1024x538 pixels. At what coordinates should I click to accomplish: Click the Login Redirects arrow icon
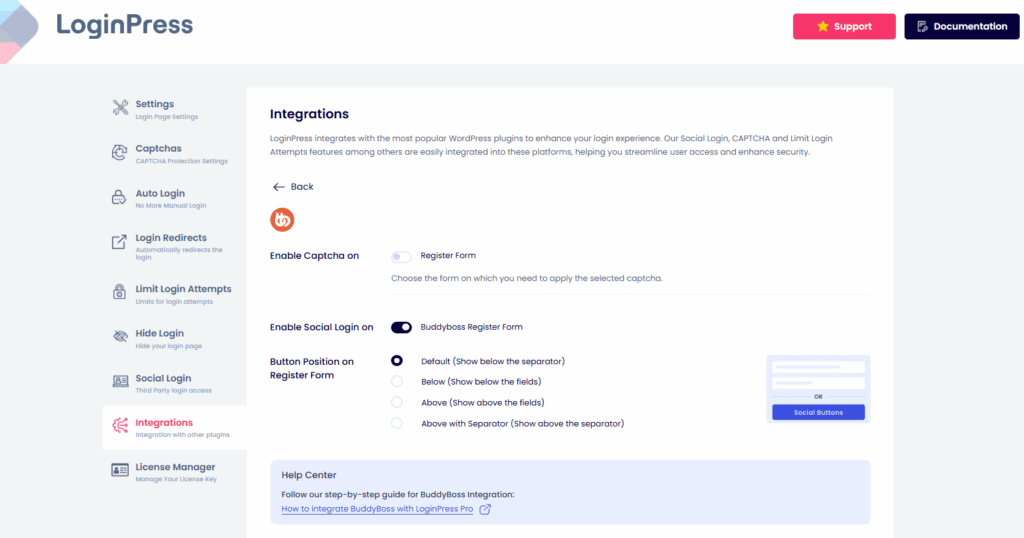(119, 242)
